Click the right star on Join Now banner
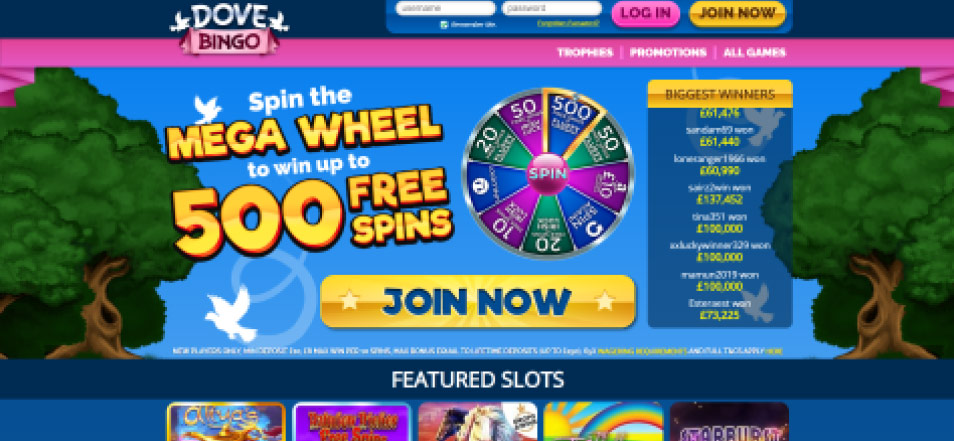954x441 pixels. [x=605, y=300]
